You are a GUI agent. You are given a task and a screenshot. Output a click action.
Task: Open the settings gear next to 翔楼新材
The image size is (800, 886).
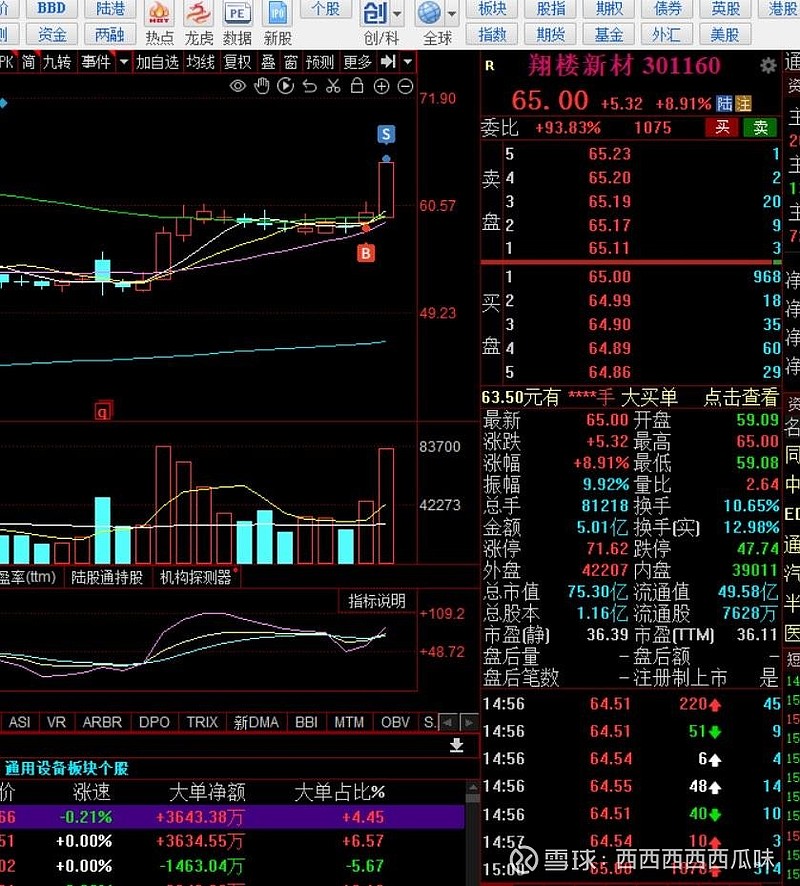tap(767, 66)
